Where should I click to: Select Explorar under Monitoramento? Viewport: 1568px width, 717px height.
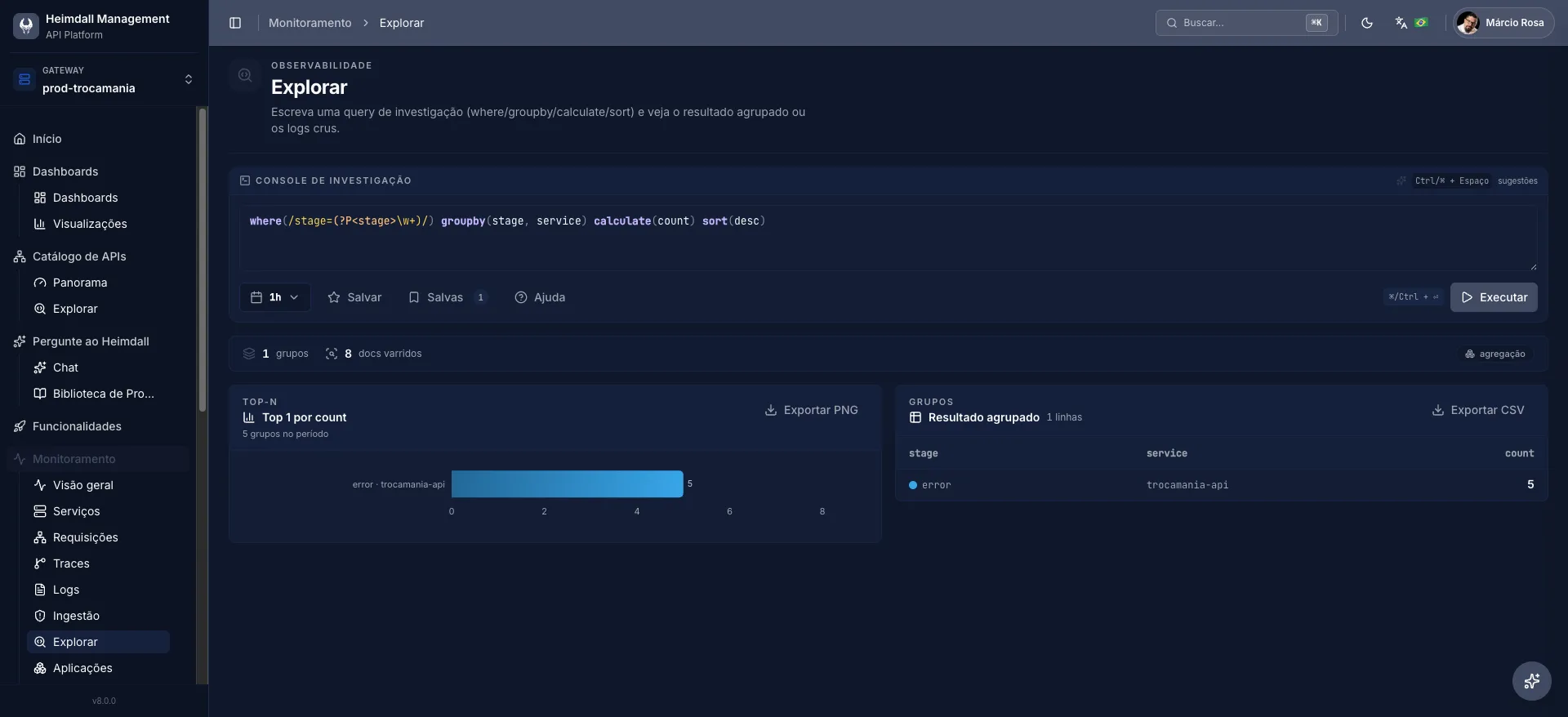coord(98,642)
